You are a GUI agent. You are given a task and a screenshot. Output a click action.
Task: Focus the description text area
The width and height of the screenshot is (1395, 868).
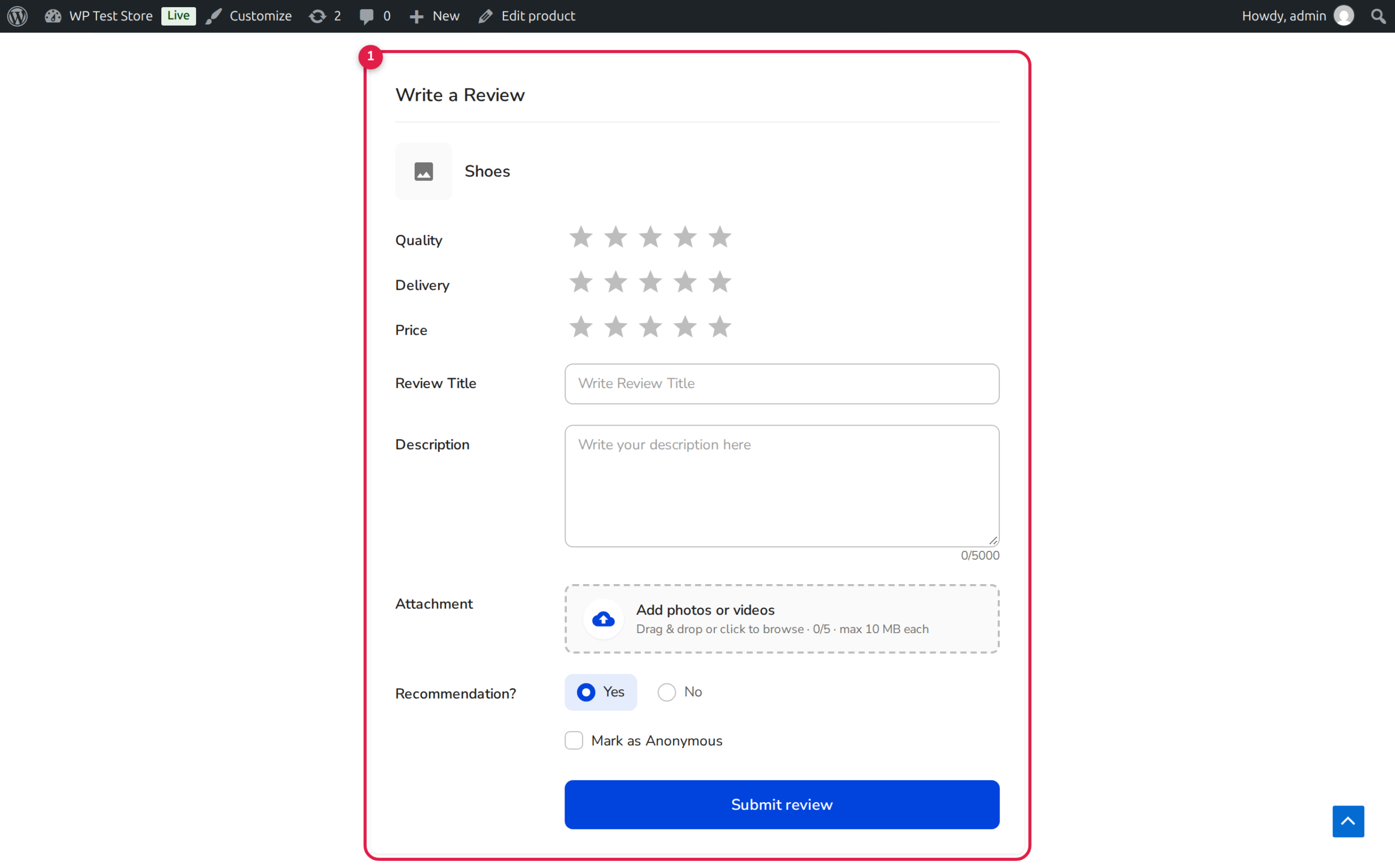(x=782, y=485)
